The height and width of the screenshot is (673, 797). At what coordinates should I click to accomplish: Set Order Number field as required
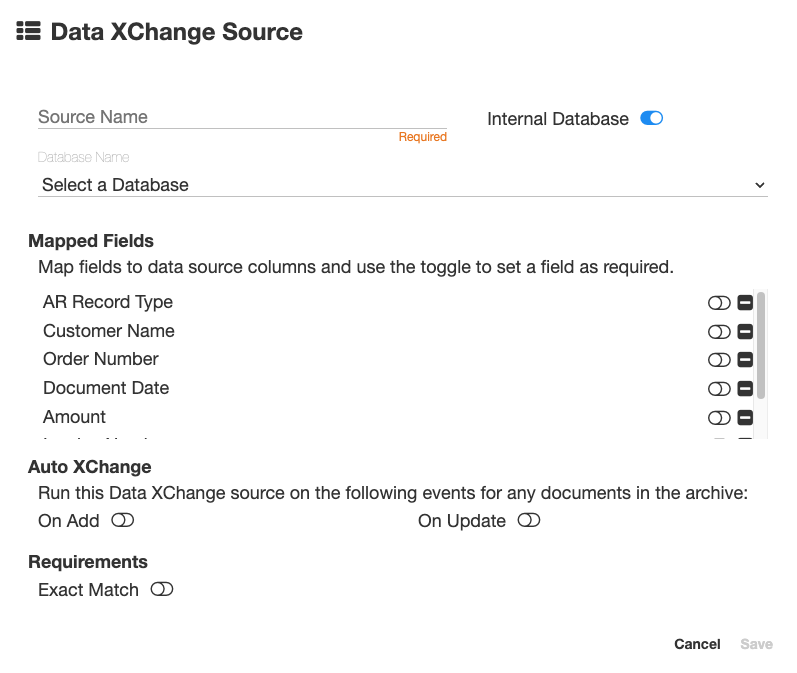pyautogui.click(x=719, y=360)
